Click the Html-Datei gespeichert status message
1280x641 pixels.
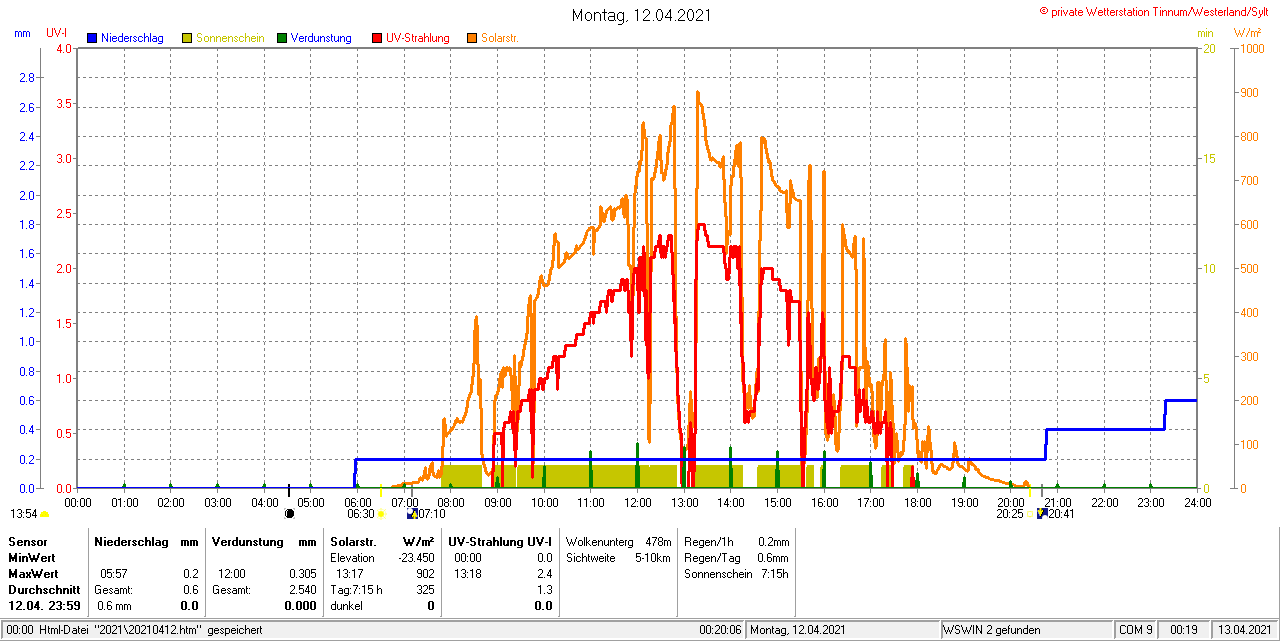click(149, 630)
